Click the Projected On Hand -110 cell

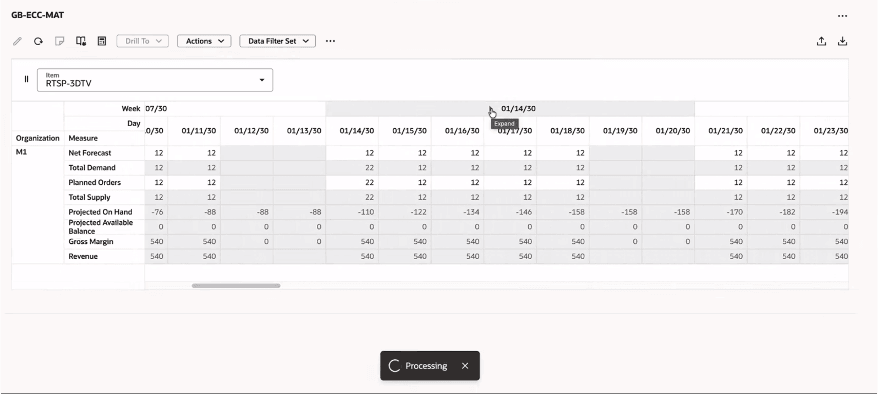pyautogui.click(x=352, y=212)
